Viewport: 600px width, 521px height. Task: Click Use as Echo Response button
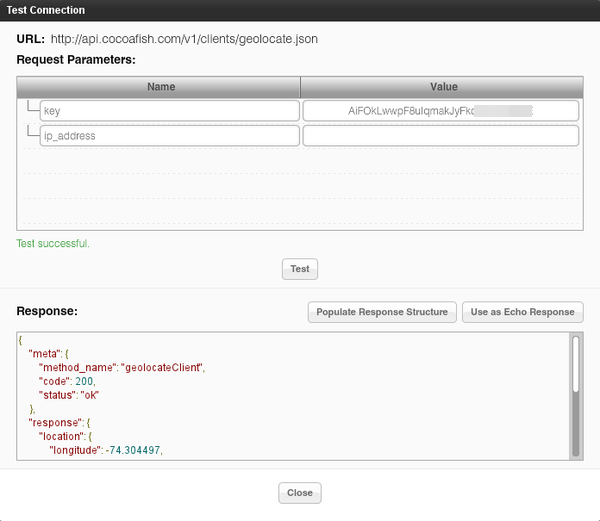click(x=522, y=312)
